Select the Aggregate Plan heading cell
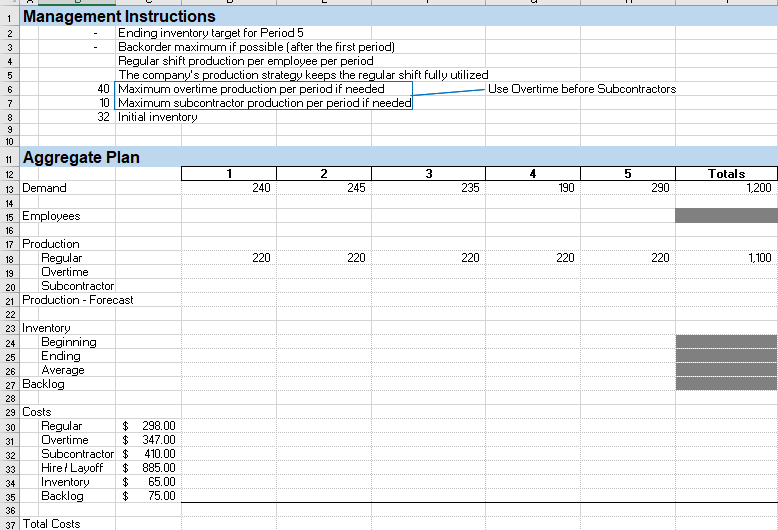 [81, 157]
